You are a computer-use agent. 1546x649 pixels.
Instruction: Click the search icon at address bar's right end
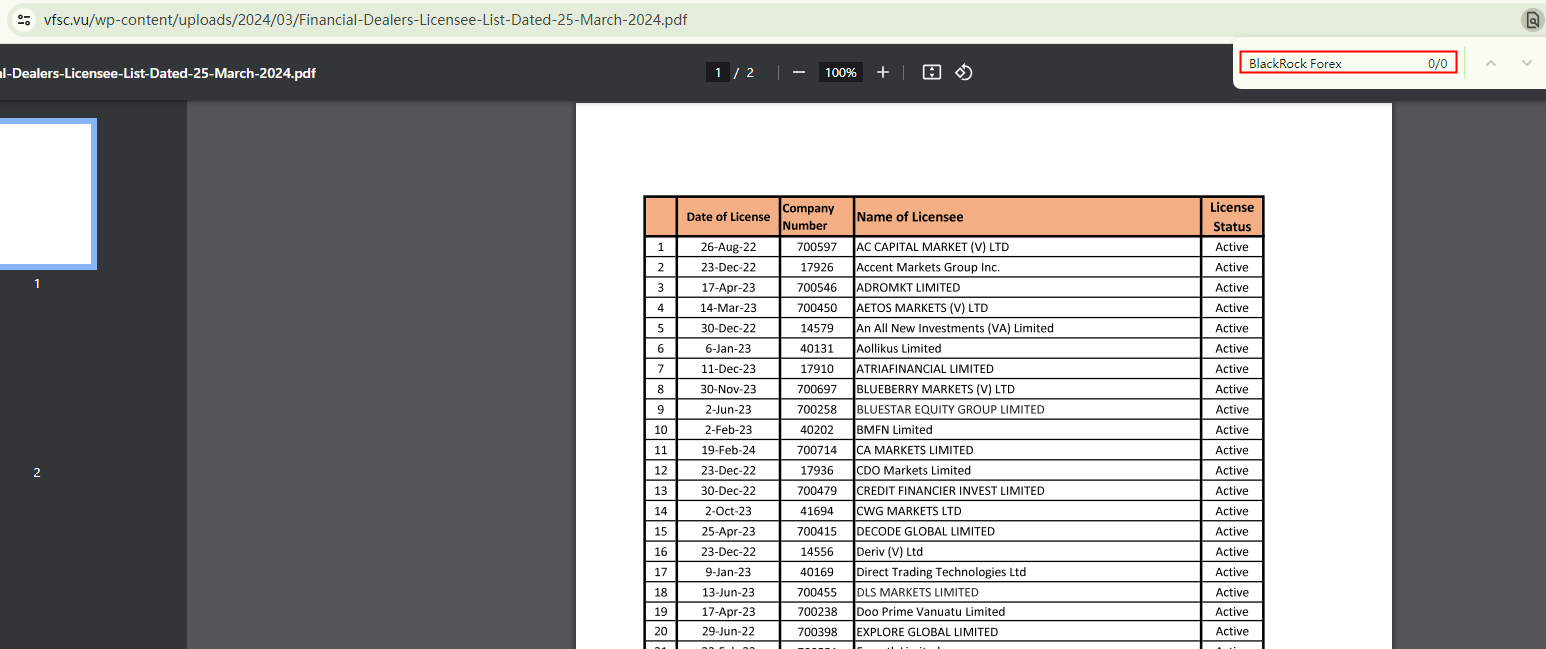click(1531, 20)
